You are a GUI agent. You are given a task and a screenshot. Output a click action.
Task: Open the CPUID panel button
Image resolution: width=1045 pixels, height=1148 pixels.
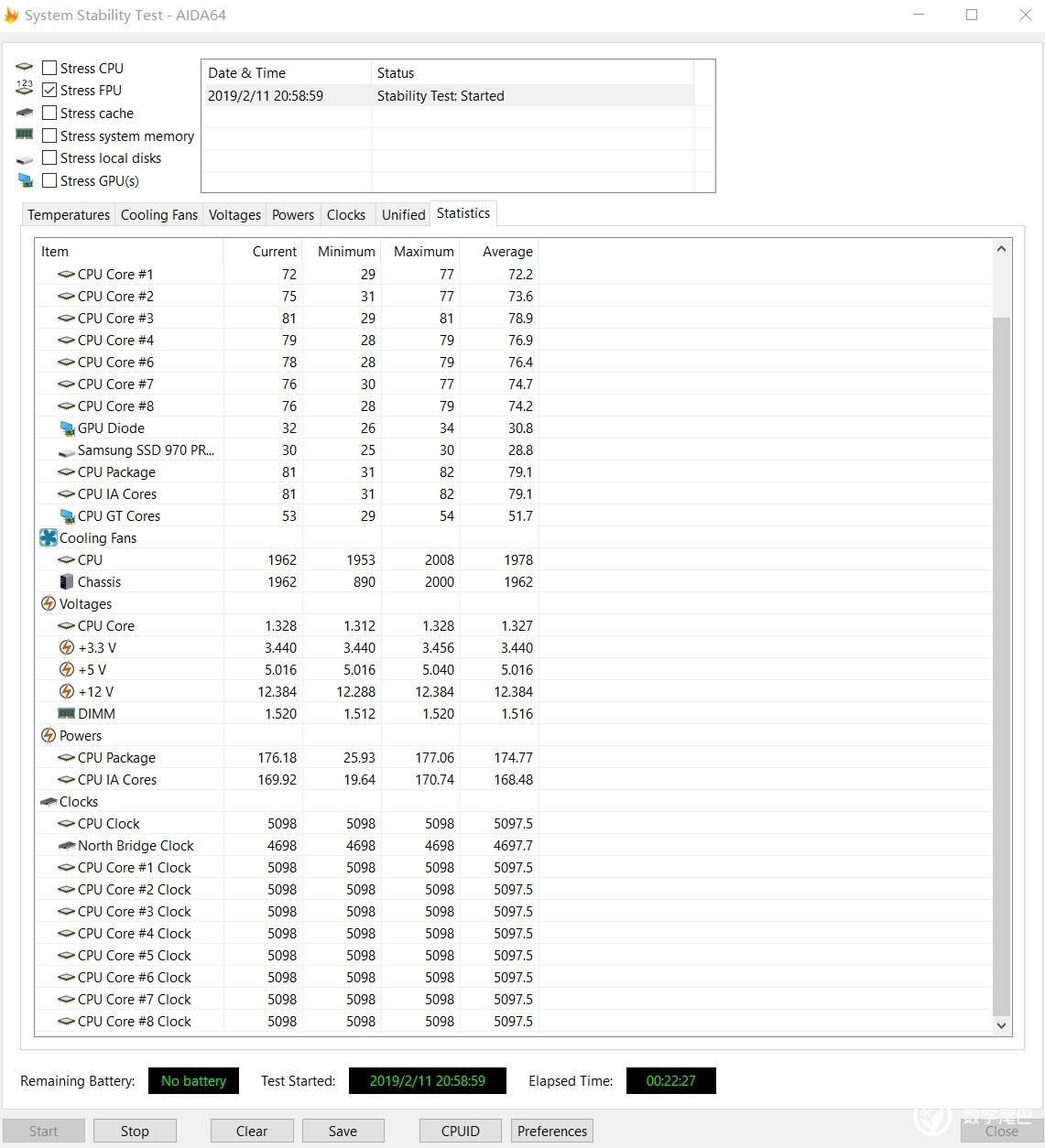[x=461, y=1131]
